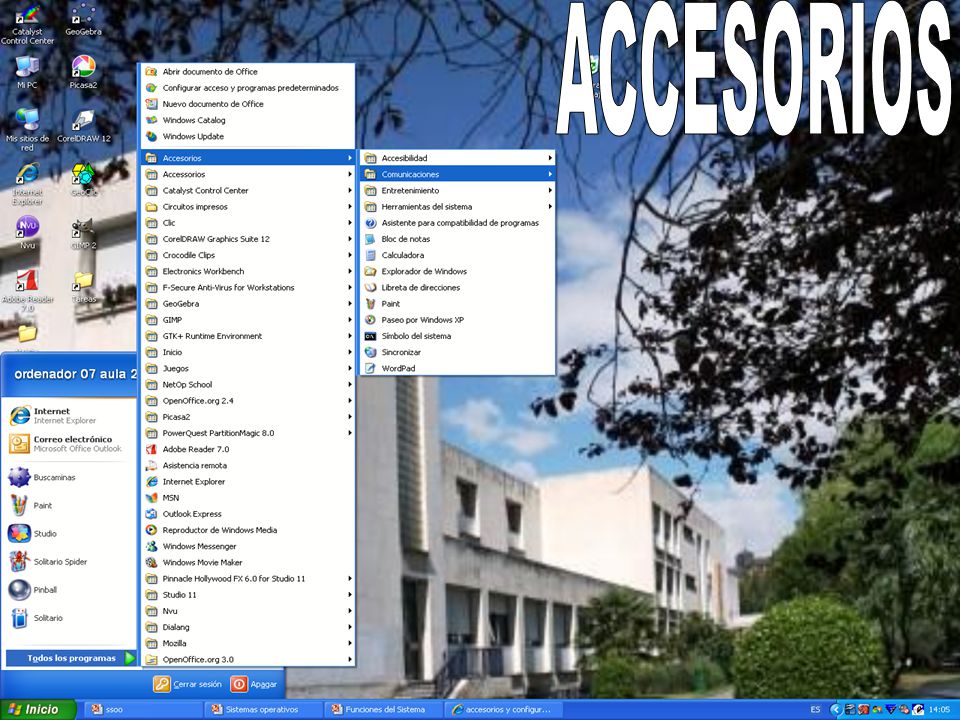Choose Nuevo documento de Office
Viewport: 960px width, 720px height.
click(248, 104)
